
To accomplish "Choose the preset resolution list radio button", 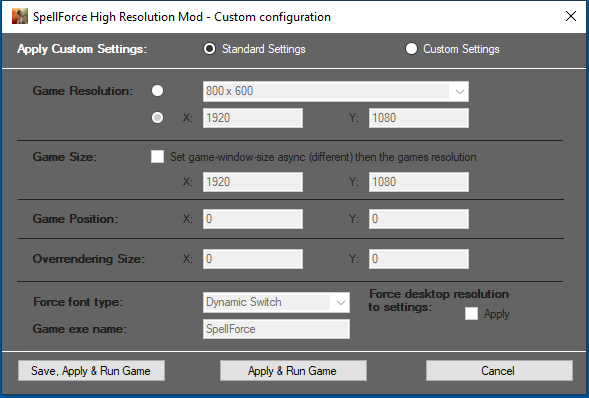I will pyautogui.click(x=157, y=90).
